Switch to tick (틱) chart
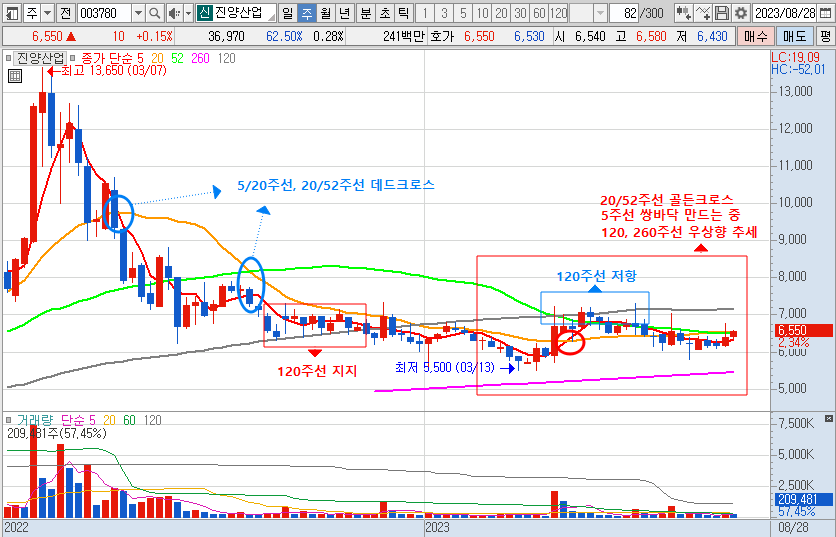Viewport: 836px width, 537px height. [x=404, y=13]
